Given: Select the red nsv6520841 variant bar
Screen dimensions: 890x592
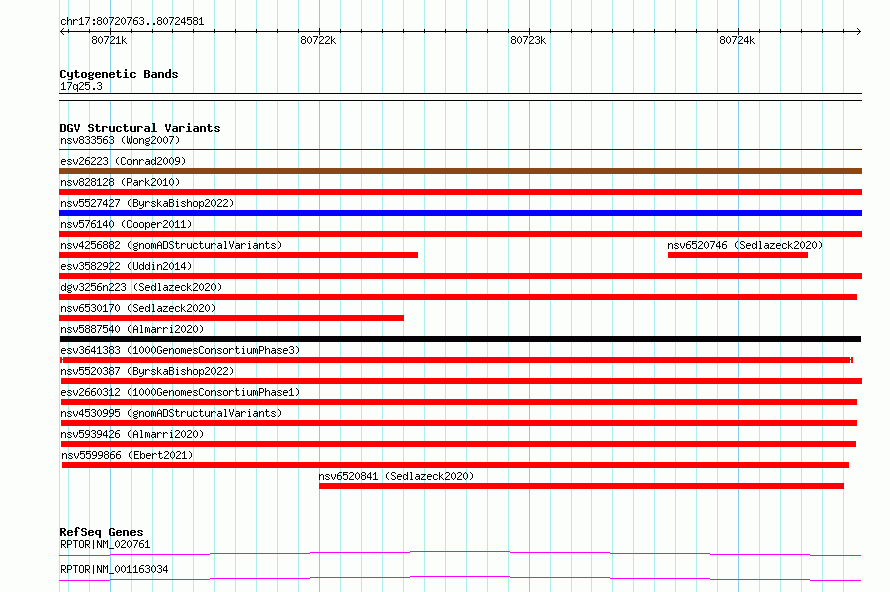Looking at the screenshot, I should [x=582, y=486].
